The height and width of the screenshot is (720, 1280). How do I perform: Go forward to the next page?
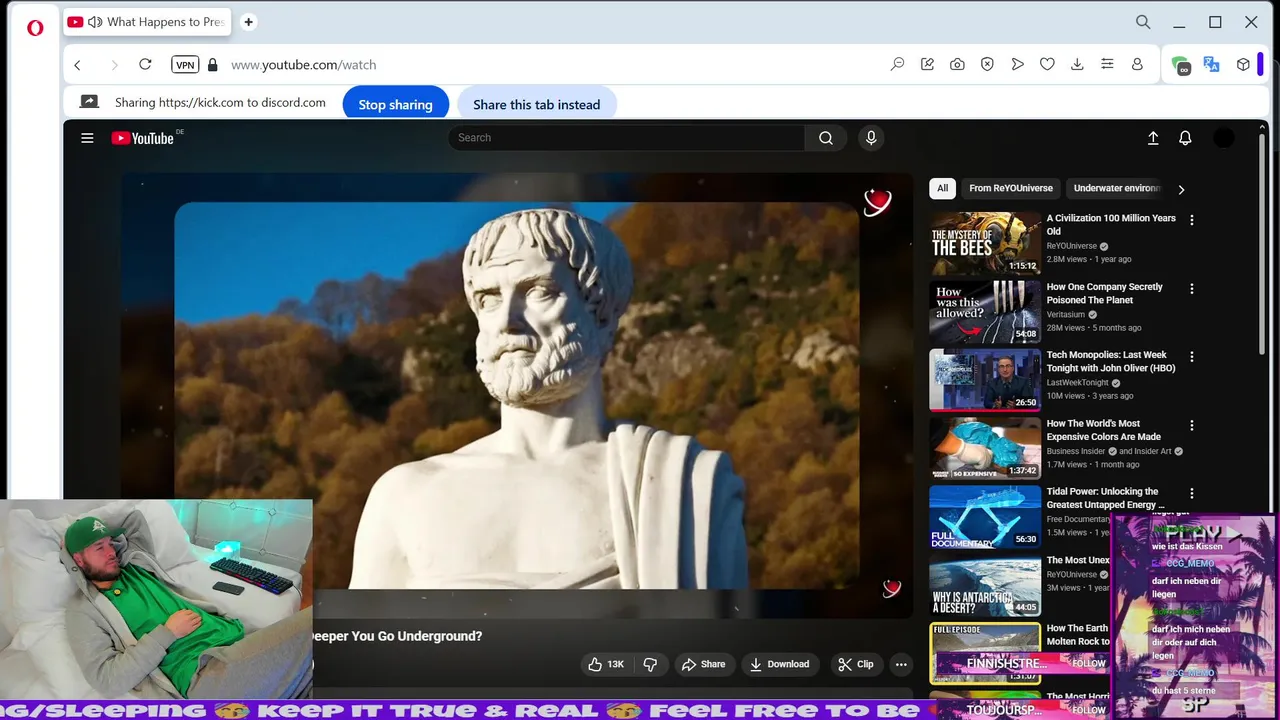pyautogui.click(x=113, y=65)
